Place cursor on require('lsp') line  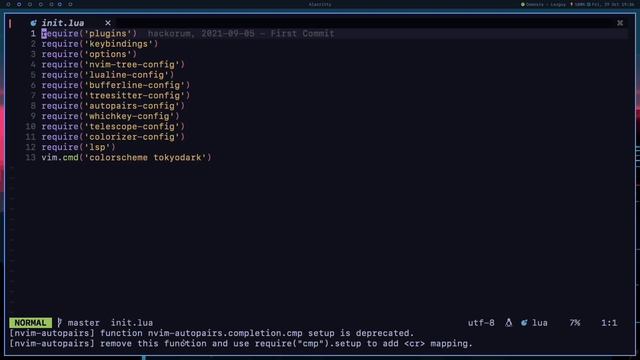[x=78, y=147]
